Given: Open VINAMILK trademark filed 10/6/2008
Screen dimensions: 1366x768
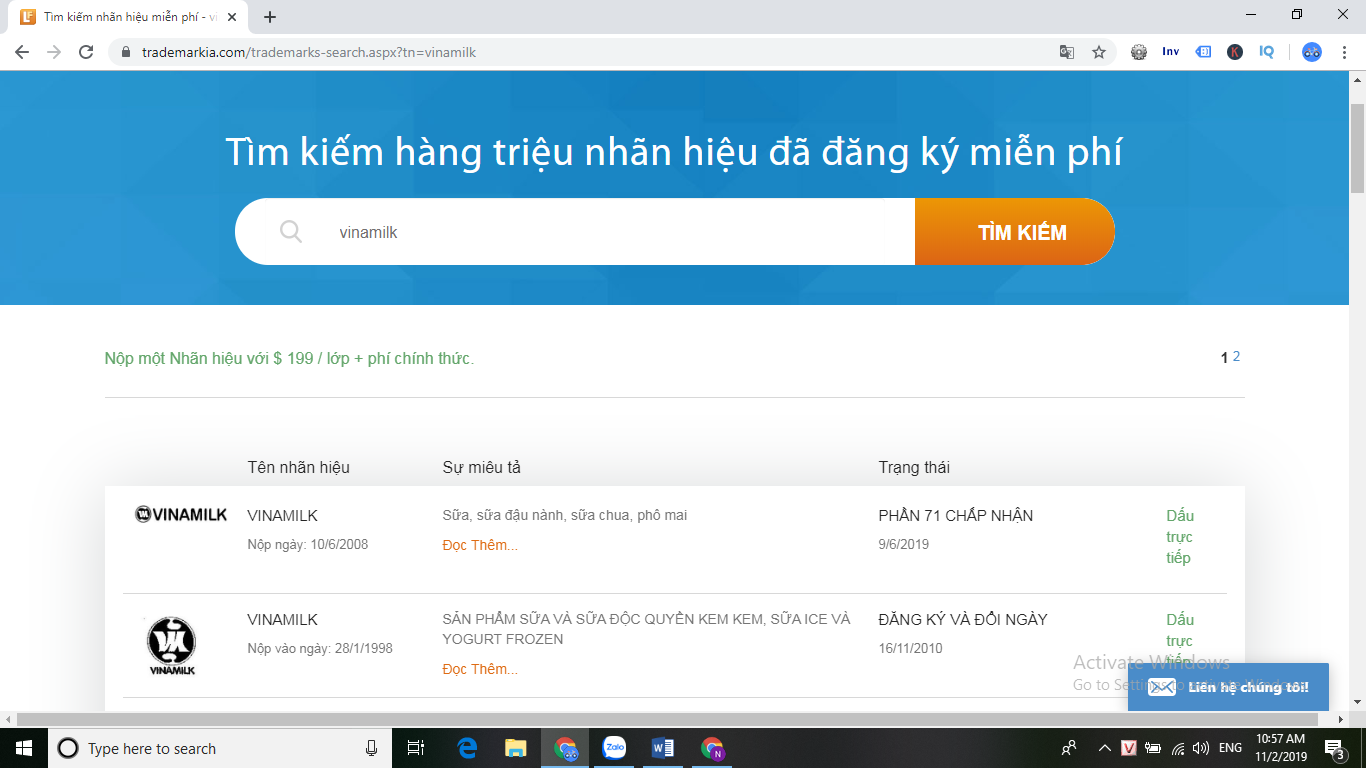Looking at the screenshot, I should click(283, 516).
